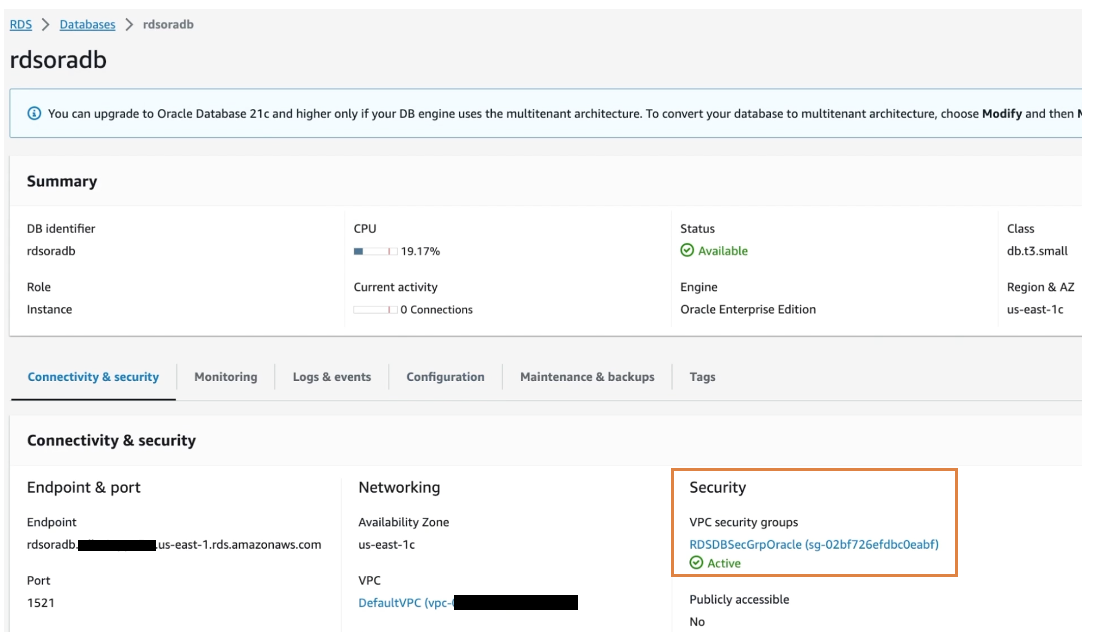Switch to the Tags tab
The width and height of the screenshot is (1098, 642).
702,377
